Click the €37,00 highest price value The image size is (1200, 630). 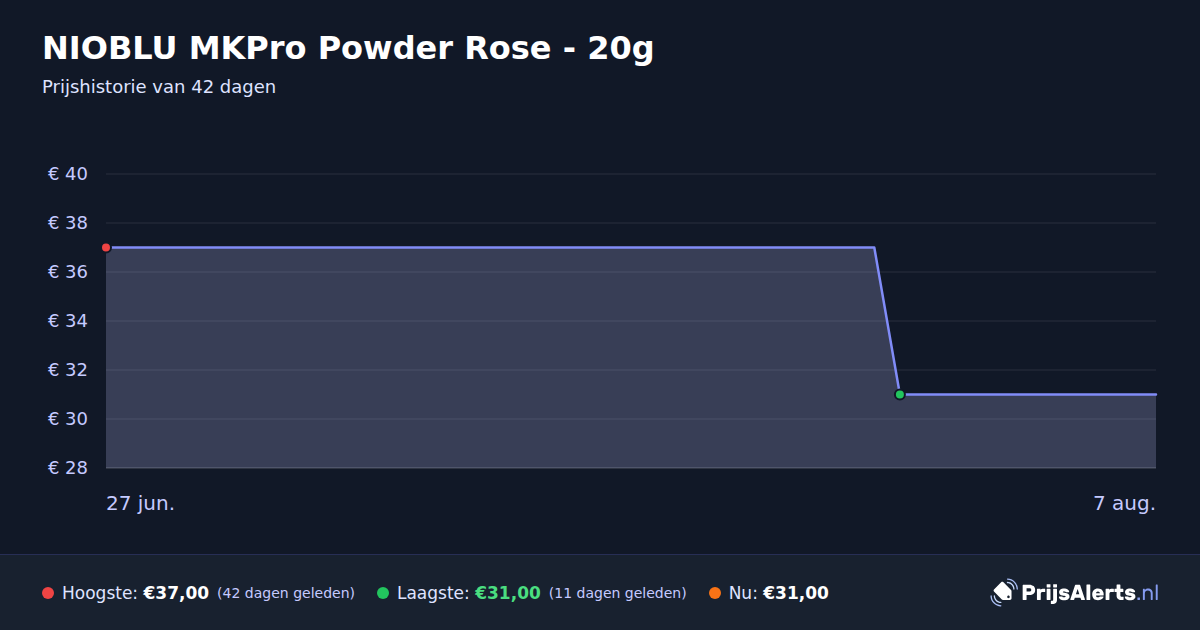176,593
